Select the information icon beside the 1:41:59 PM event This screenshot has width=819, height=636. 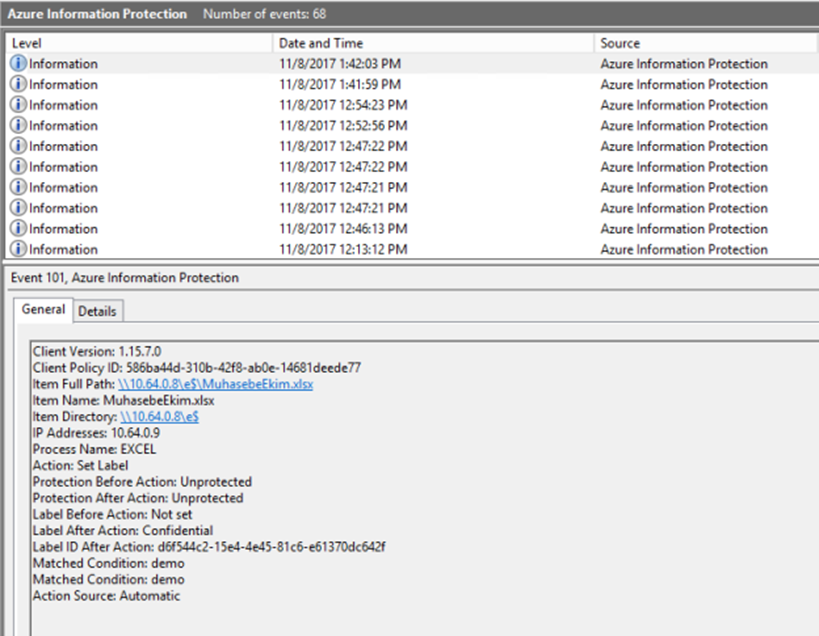tap(18, 85)
